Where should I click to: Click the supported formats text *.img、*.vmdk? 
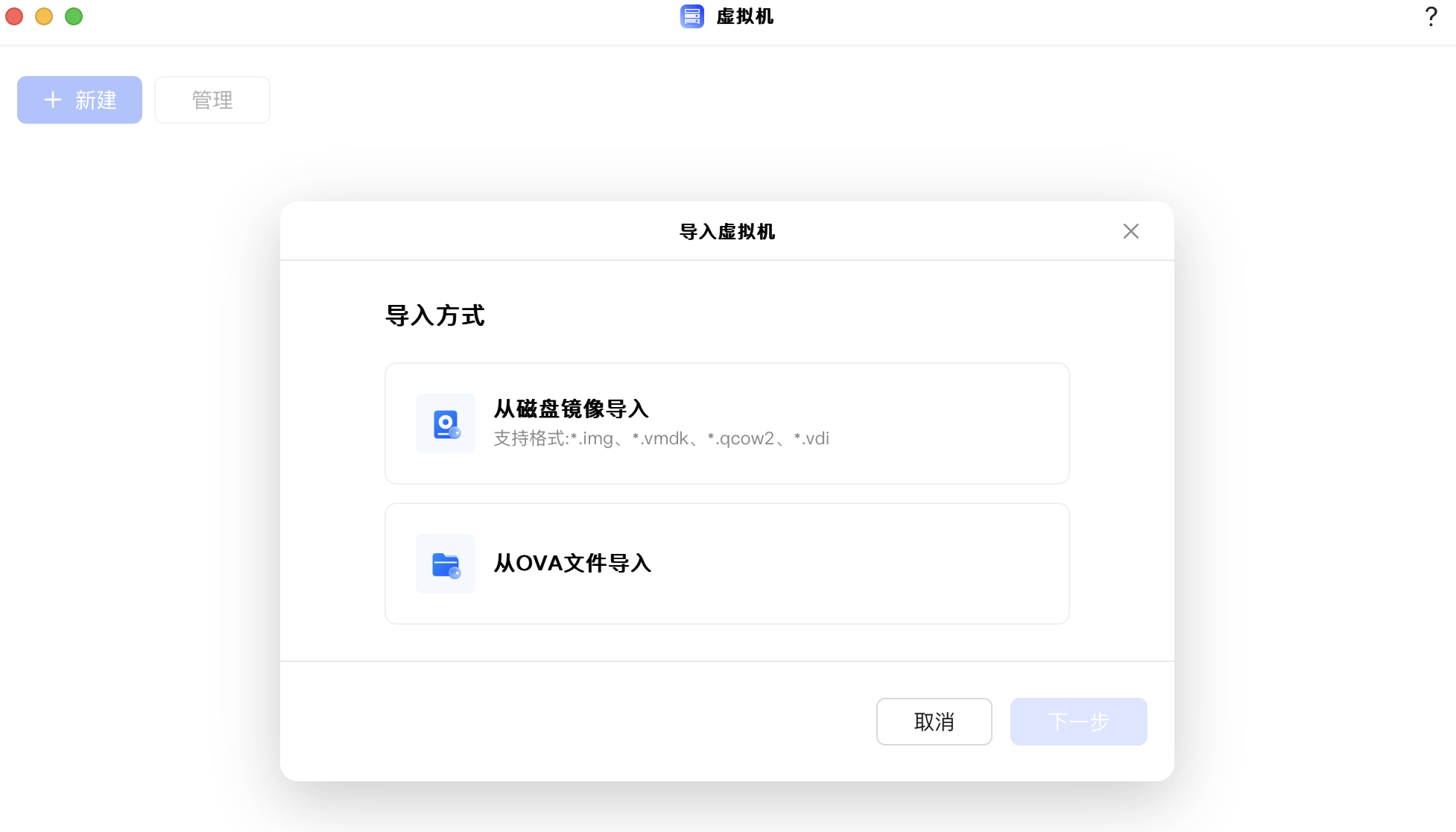pyautogui.click(x=662, y=438)
